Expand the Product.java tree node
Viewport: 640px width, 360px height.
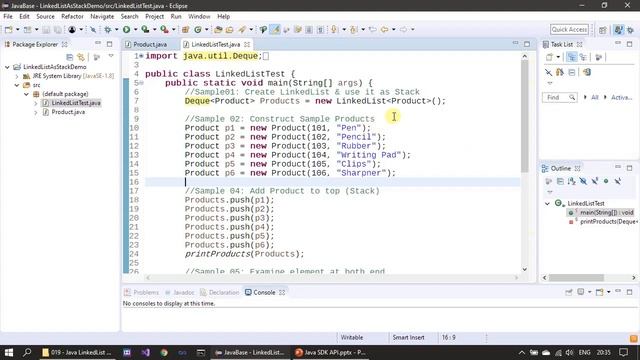pos(36,112)
